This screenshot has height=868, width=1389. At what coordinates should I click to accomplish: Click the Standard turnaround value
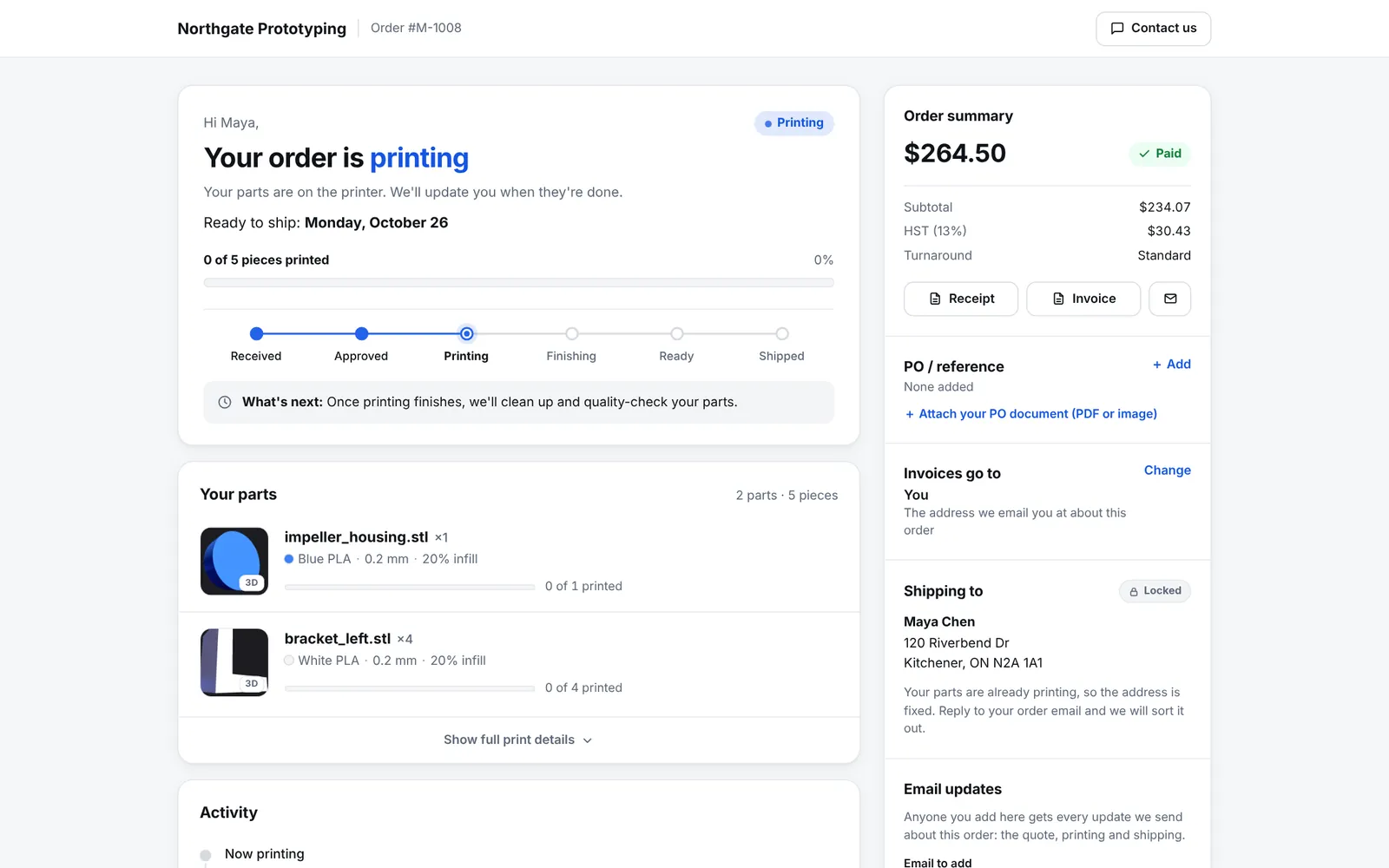pyautogui.click(x=1164, y=255)
